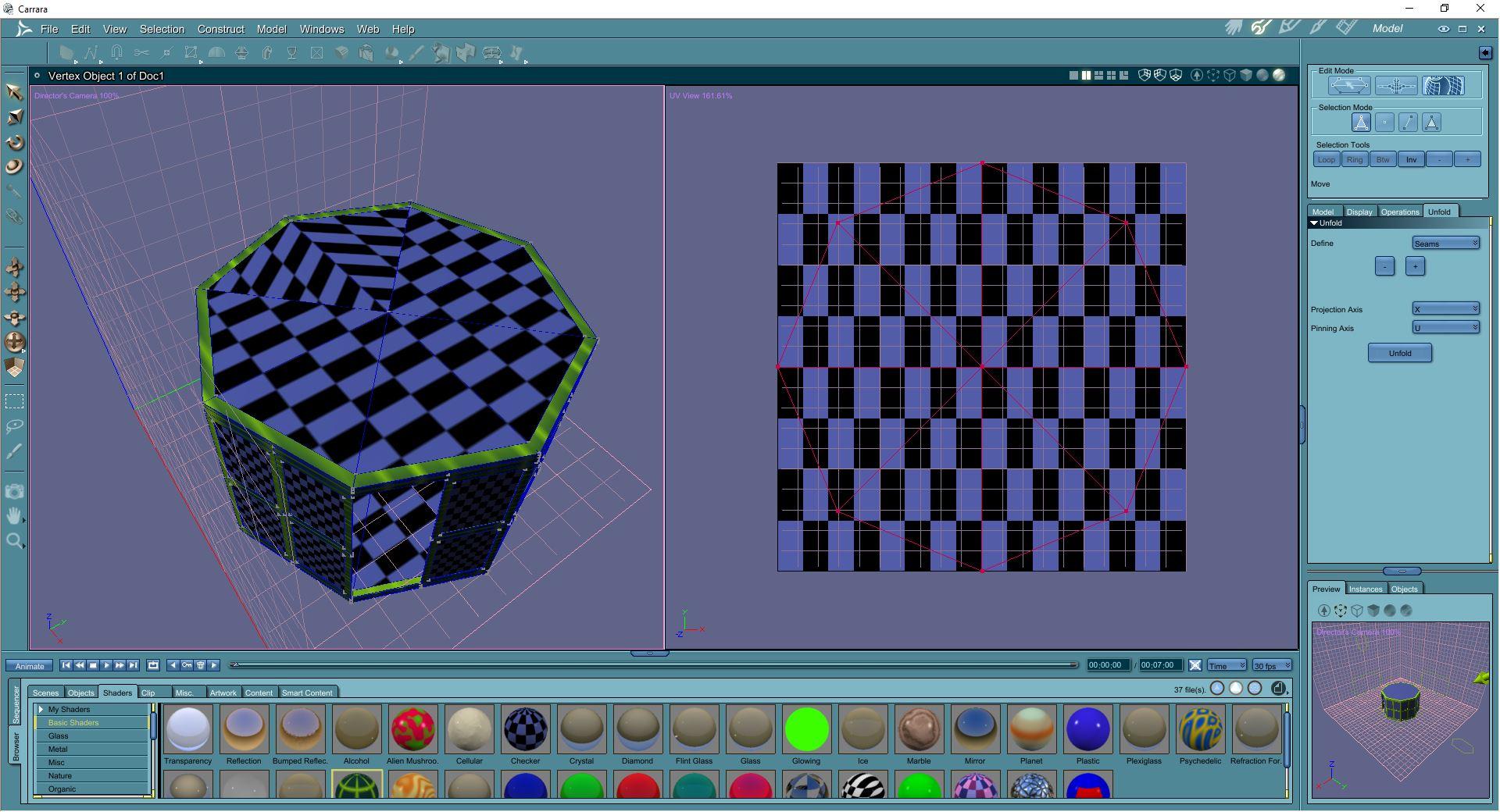This screenshot has height=812, width=1500.
Task: Choose the modeling edit mode icon
Action: pos(1349,86)
